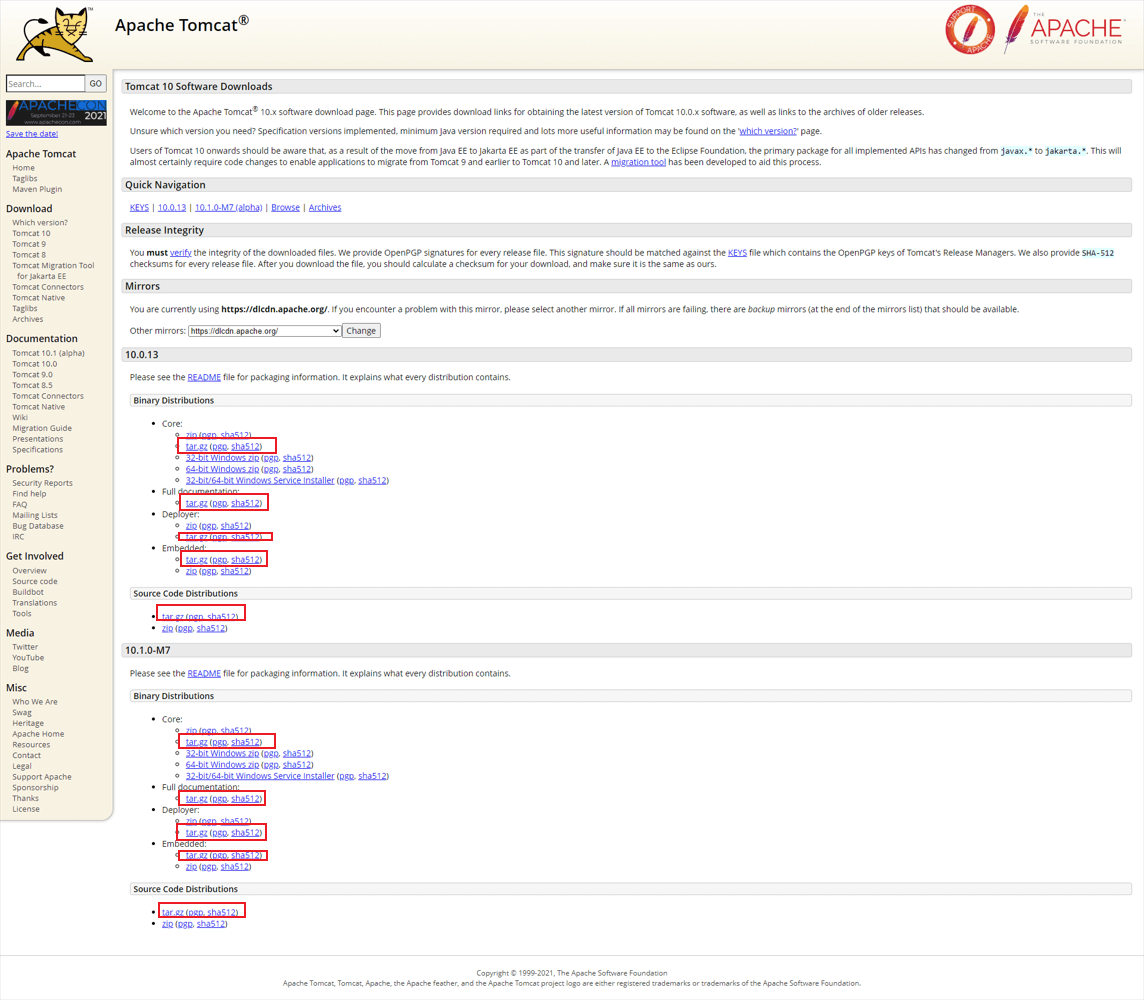The image size is (1144, 1000).
Task: Open YouTube under Media
Action: (28, 657)
